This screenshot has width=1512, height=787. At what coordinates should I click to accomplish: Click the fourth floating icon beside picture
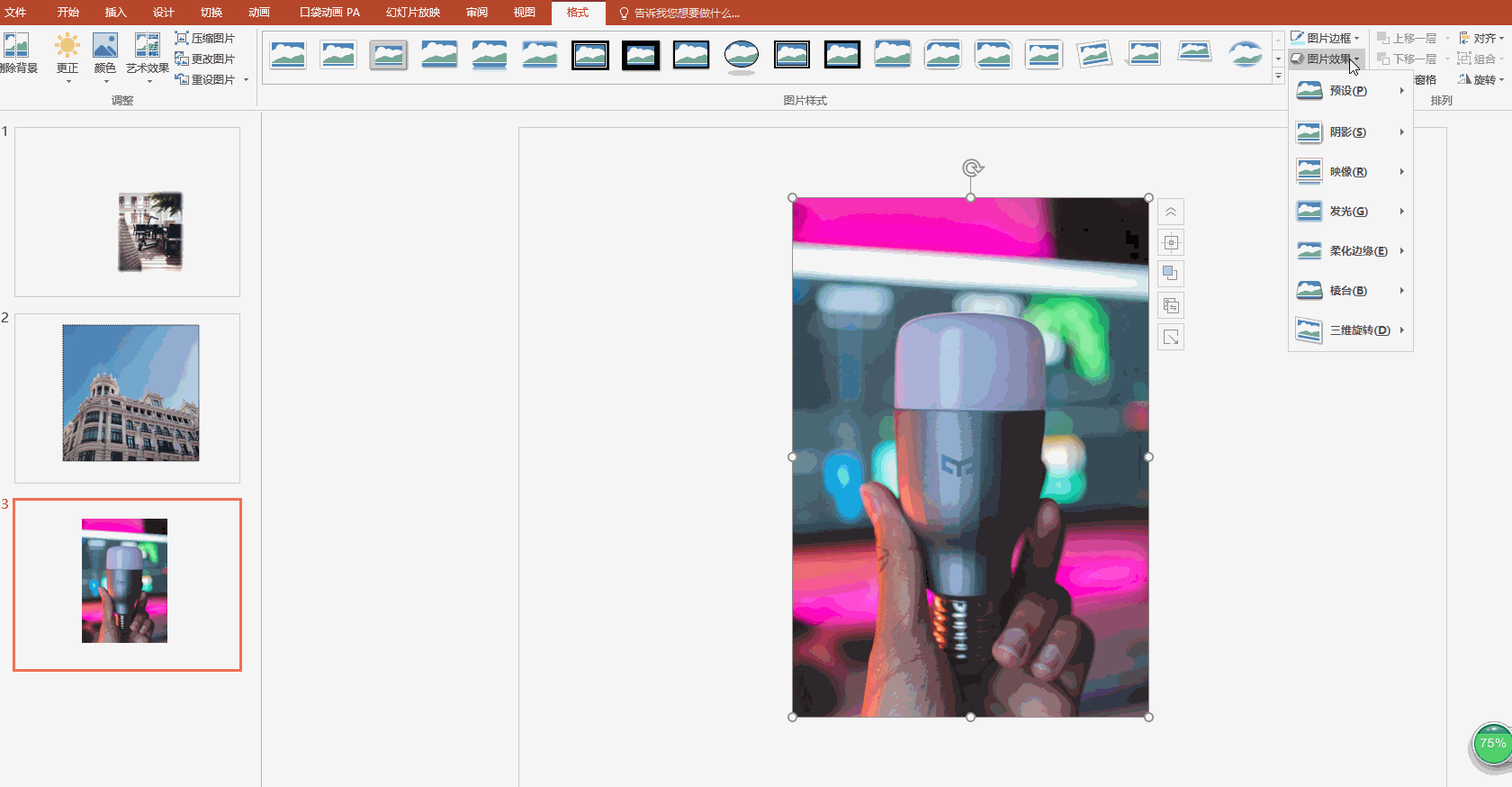1170,305
